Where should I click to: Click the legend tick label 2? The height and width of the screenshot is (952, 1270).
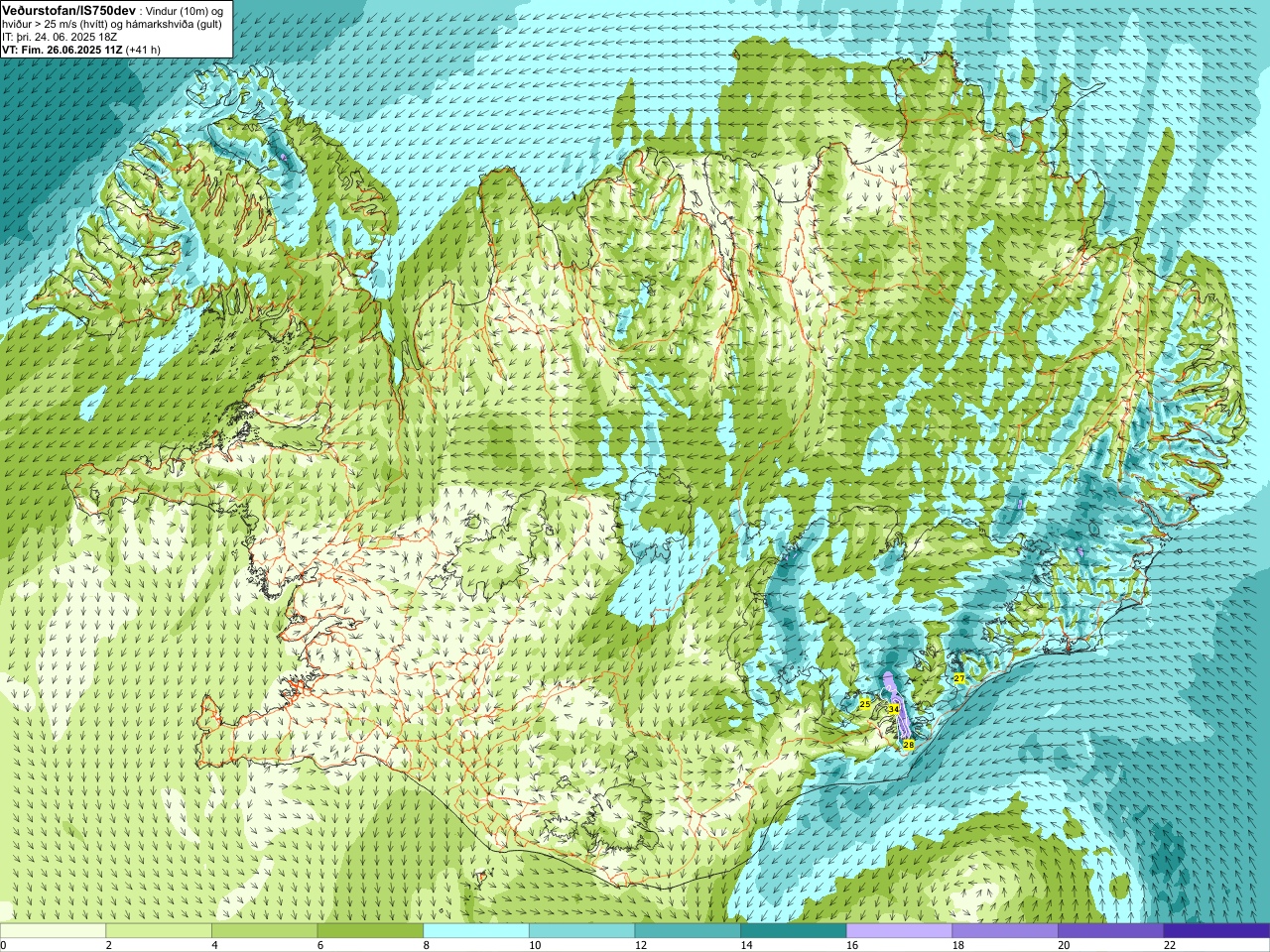(x=109, y=945)
